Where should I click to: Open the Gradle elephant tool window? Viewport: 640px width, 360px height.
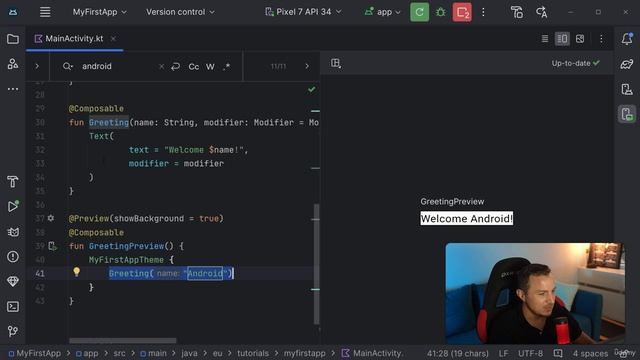(x=627, y=64)
